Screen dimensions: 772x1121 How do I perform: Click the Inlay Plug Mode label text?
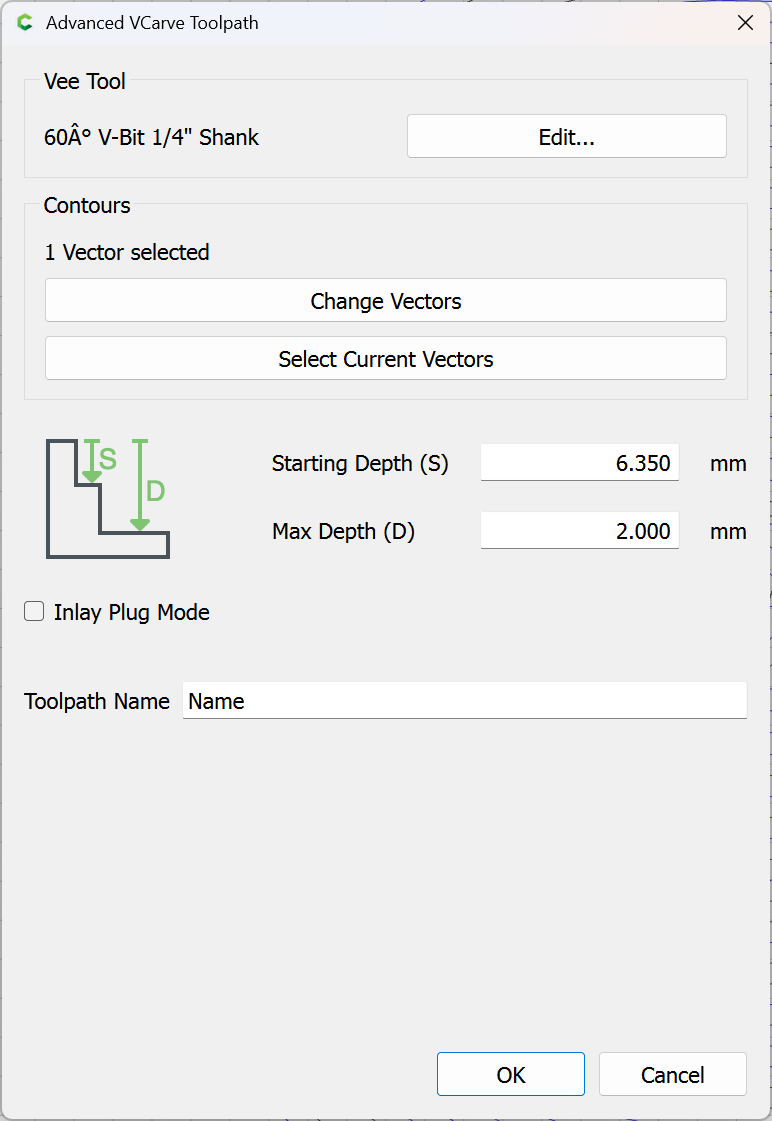point(131,612)
